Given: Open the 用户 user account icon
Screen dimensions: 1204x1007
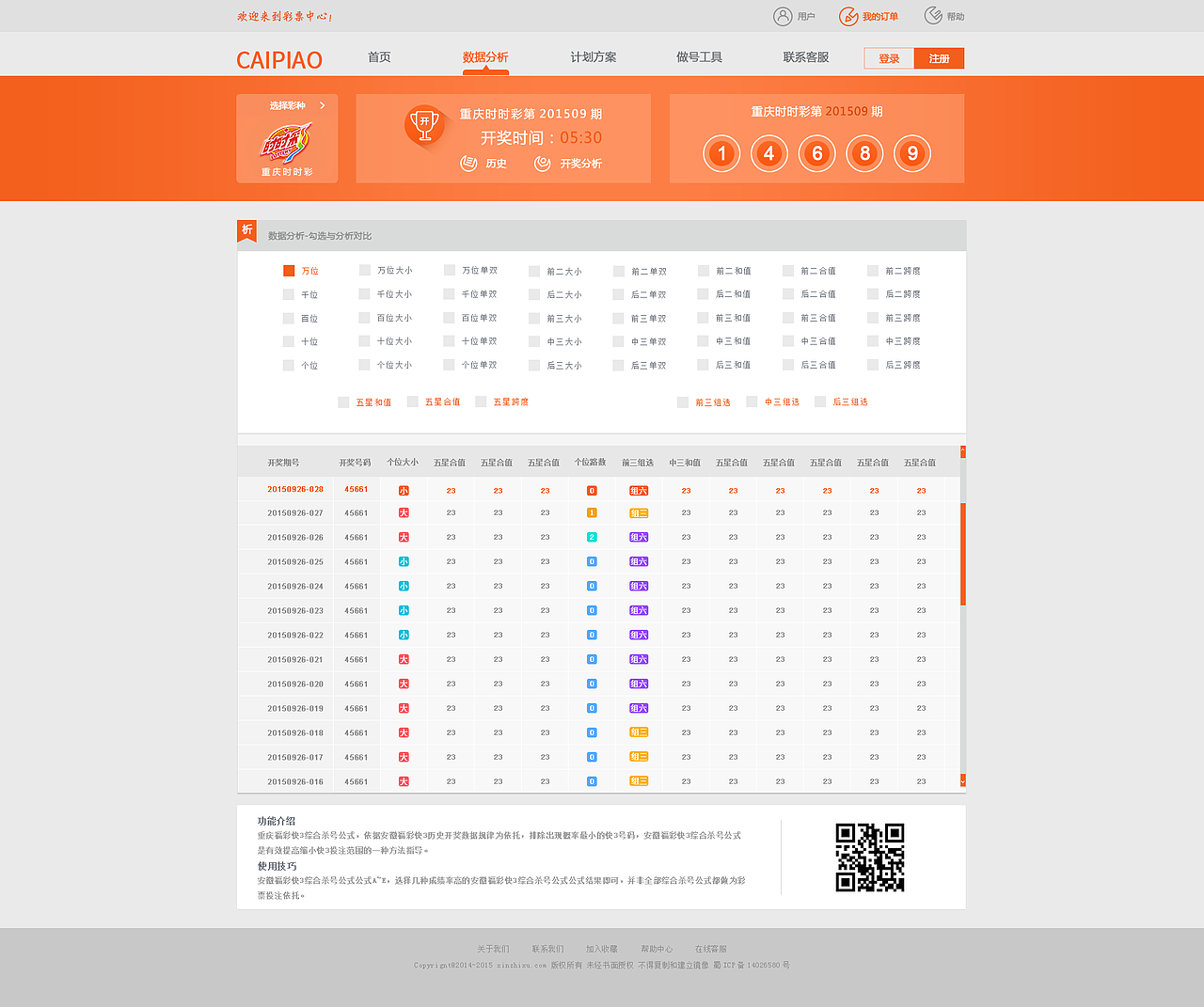Looking at the screenshot, I should coord(783,16).
